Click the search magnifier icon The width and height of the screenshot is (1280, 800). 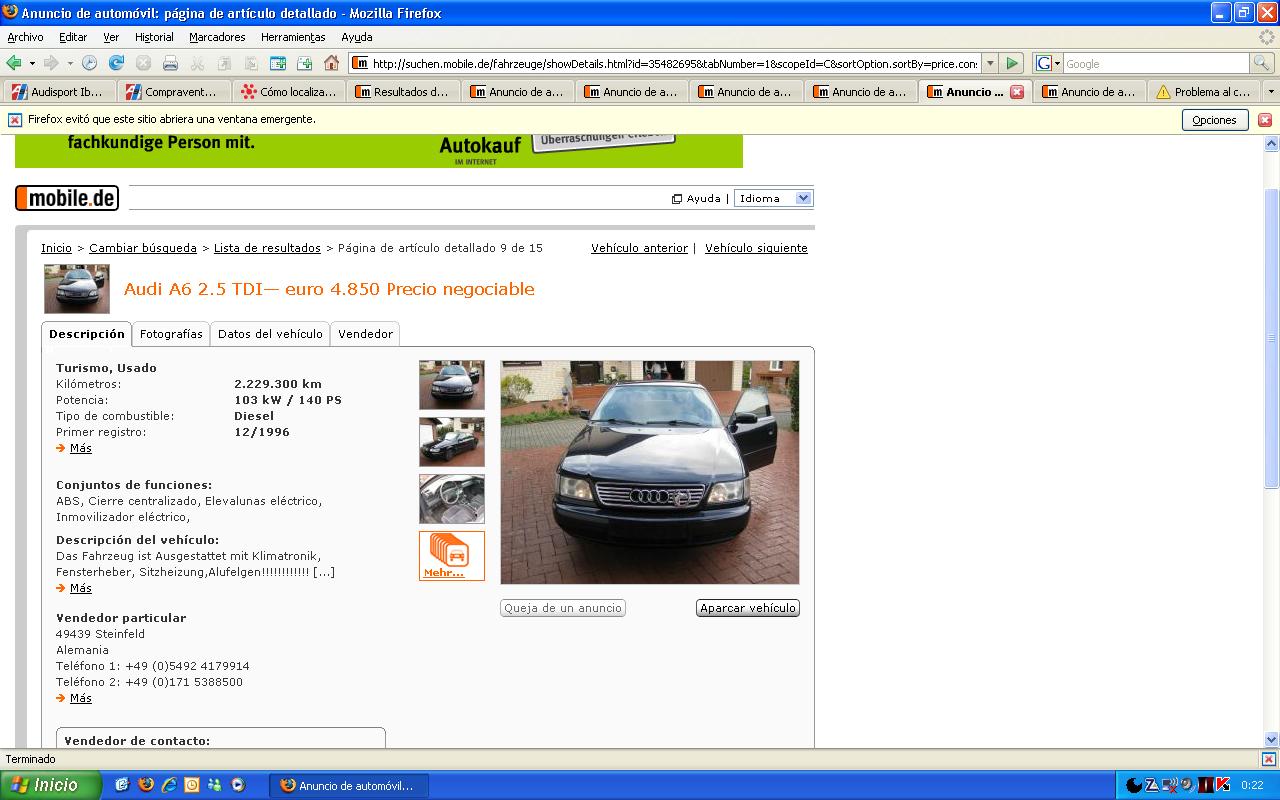1263,63
